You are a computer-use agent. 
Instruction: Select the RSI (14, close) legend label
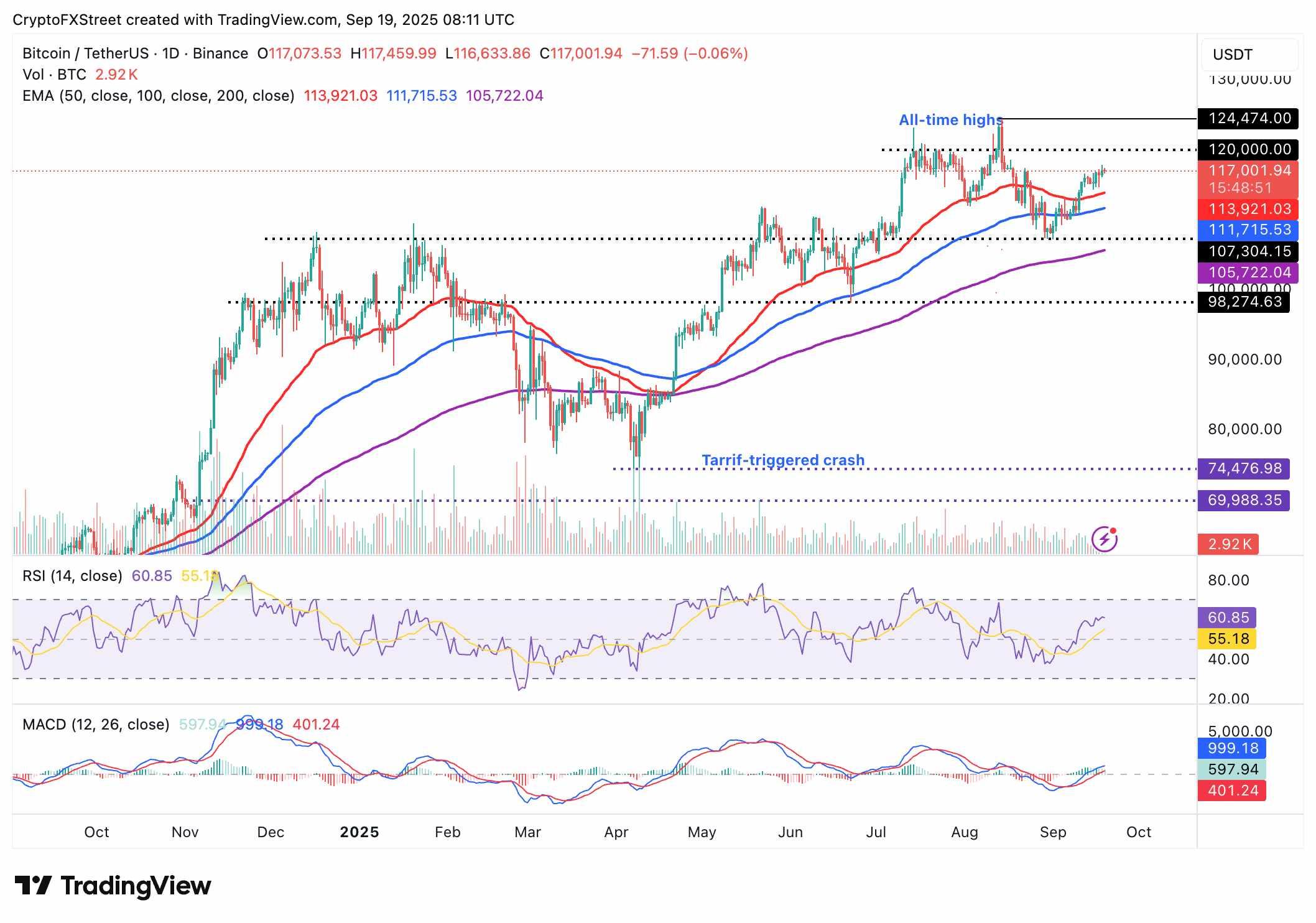[72, 576]
